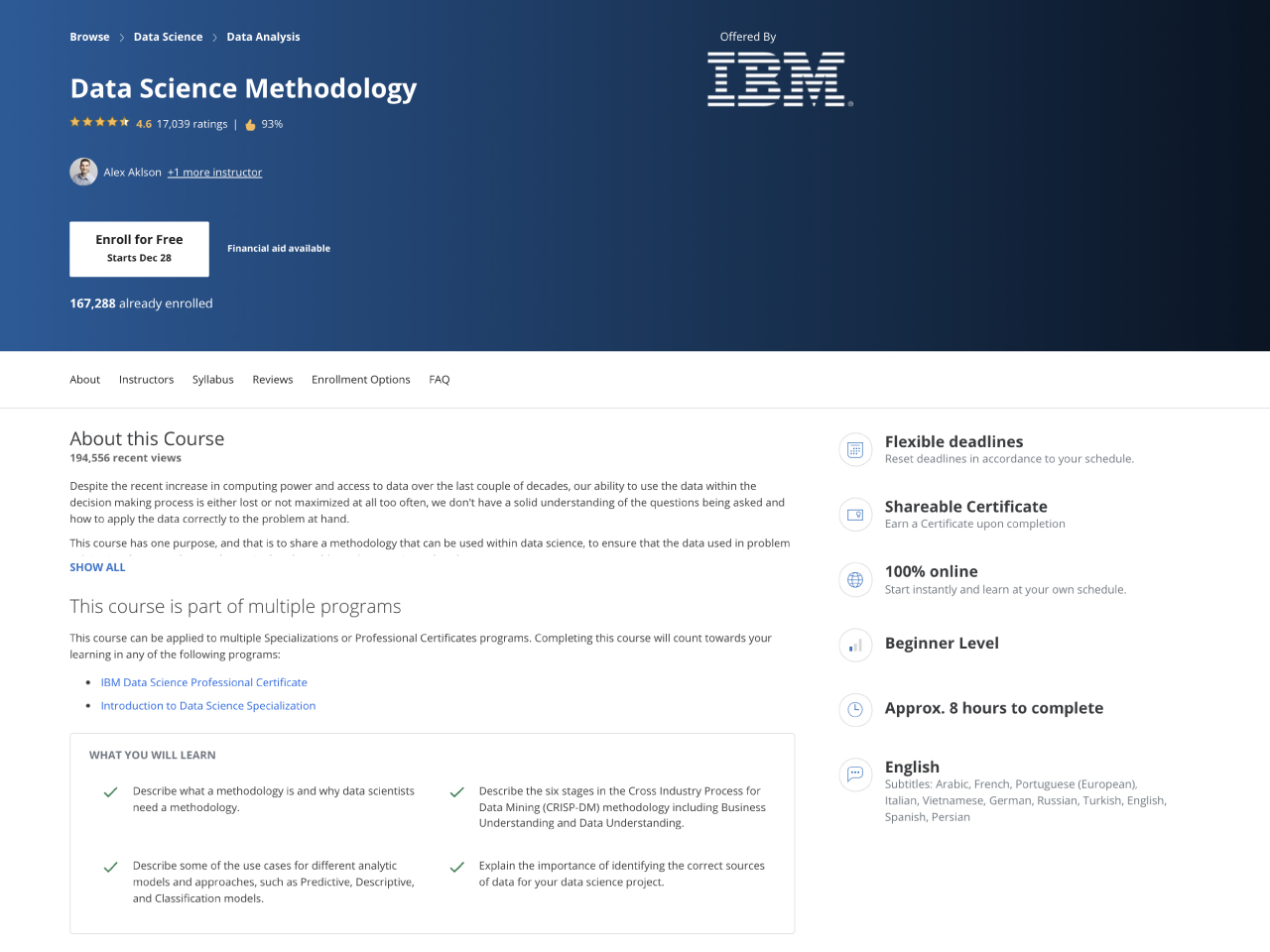Click checkmark beside 'Describe what a methodology is'
This screenshot has width=1270, height=952.
coord(111,792)
